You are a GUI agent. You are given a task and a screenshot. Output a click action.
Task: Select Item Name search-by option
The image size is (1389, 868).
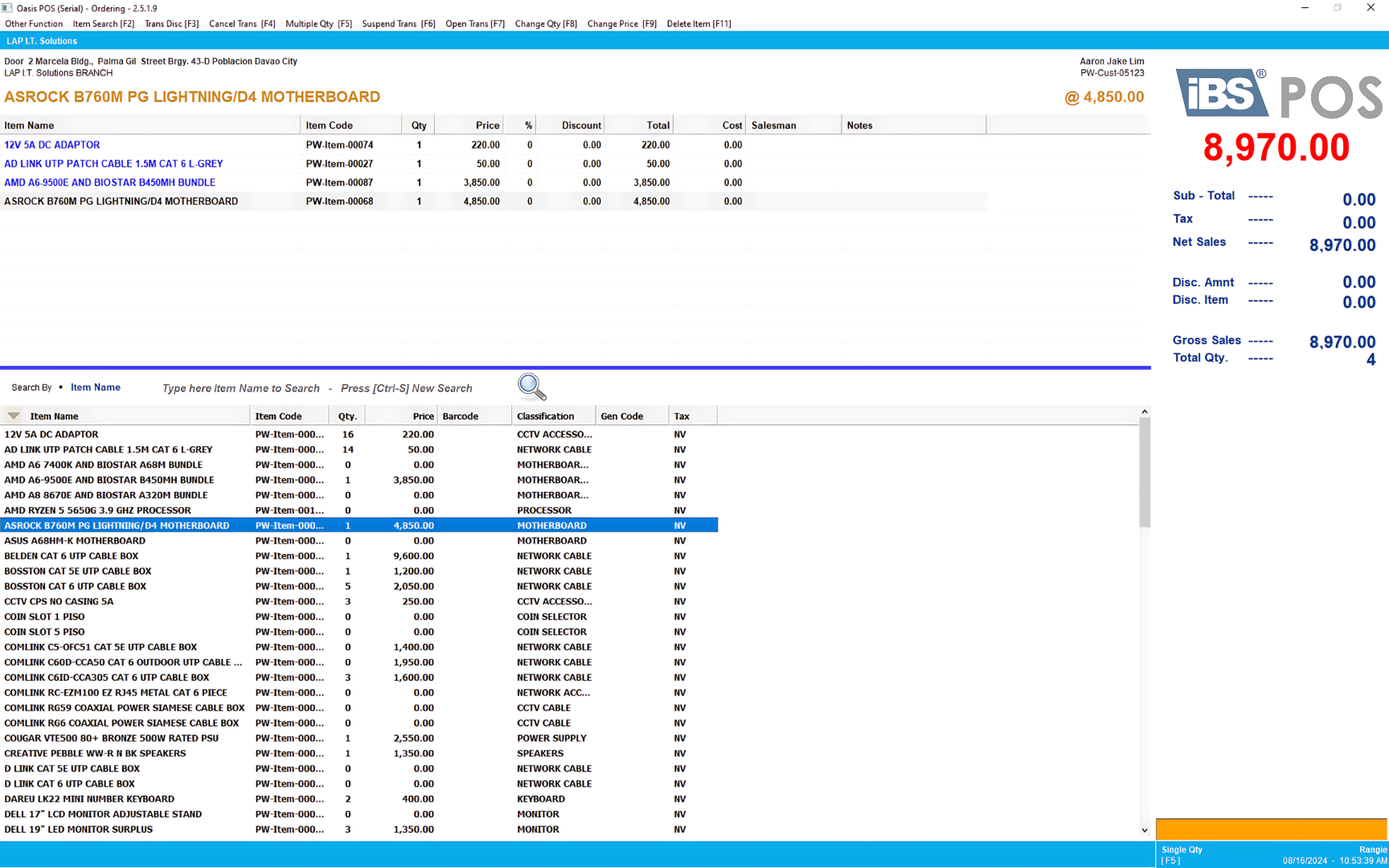tap(95, 387)
